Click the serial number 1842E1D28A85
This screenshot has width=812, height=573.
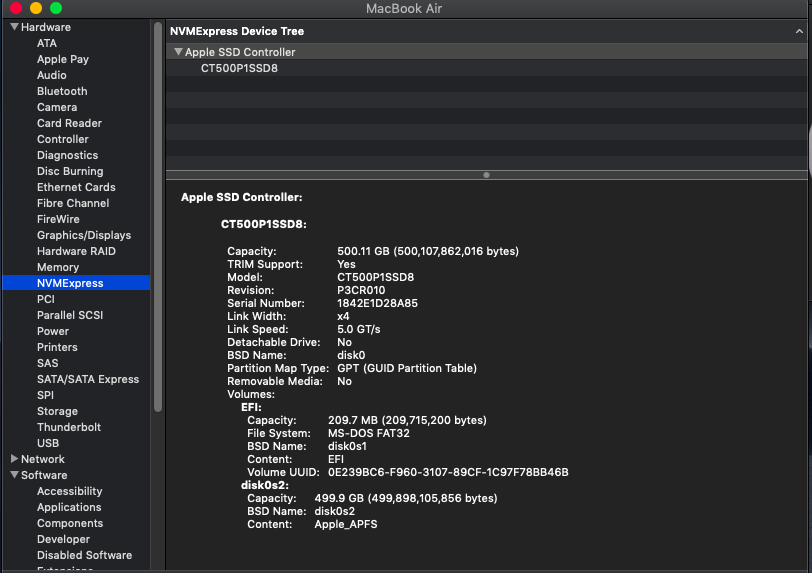pyautogui.click(x=377, y=304)
